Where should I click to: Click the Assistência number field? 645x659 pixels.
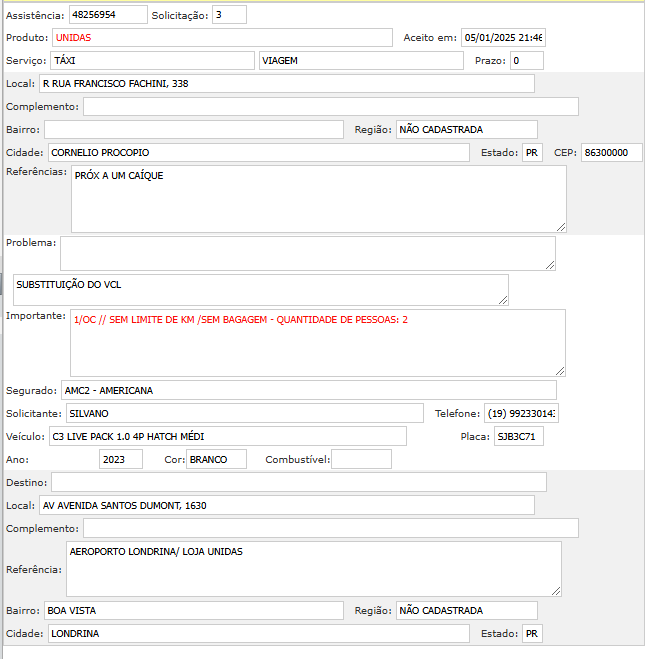click(108, 15)
